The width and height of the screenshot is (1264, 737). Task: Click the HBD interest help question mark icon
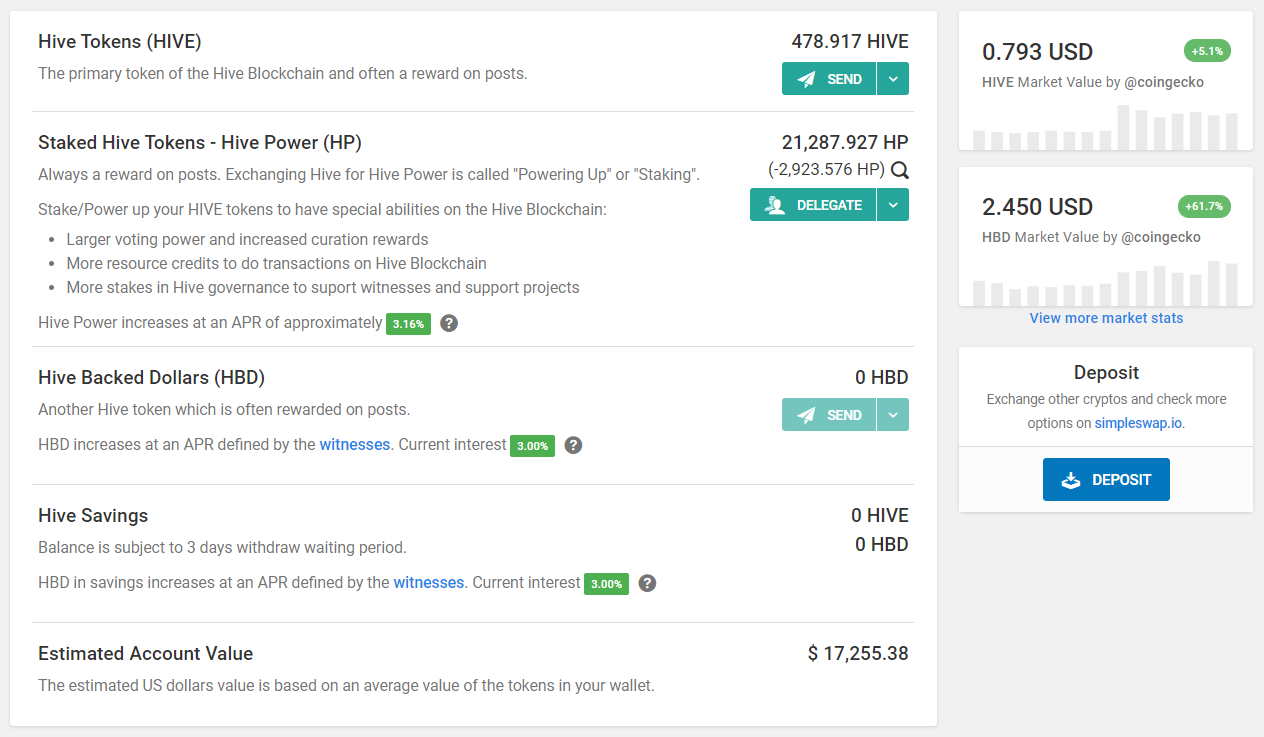(573, 445)
